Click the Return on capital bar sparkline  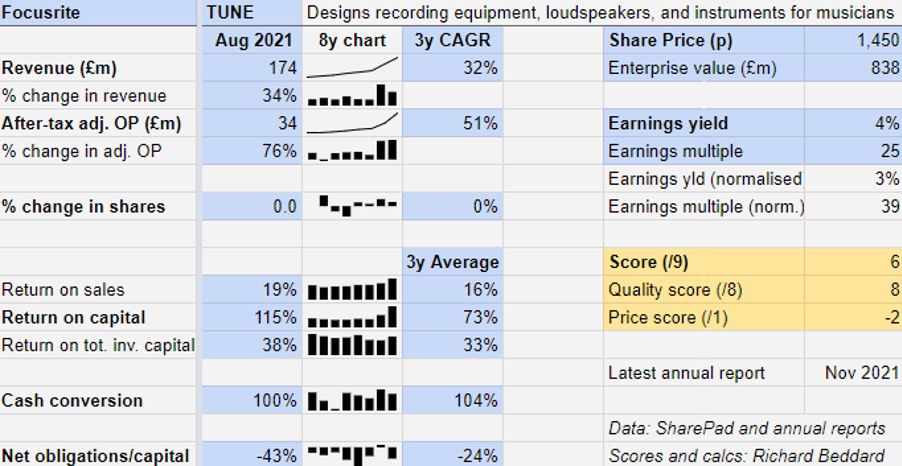(352, 316)
